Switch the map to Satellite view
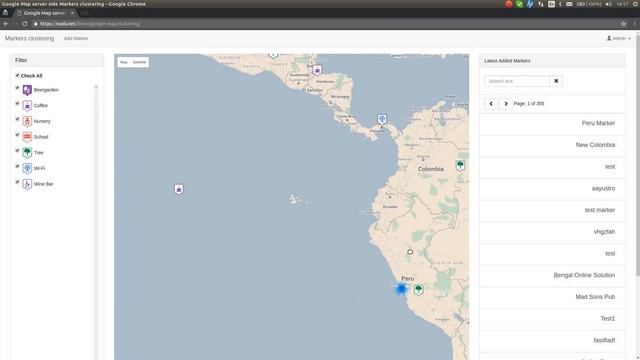The image size is (640, 360). click(139, 62)
